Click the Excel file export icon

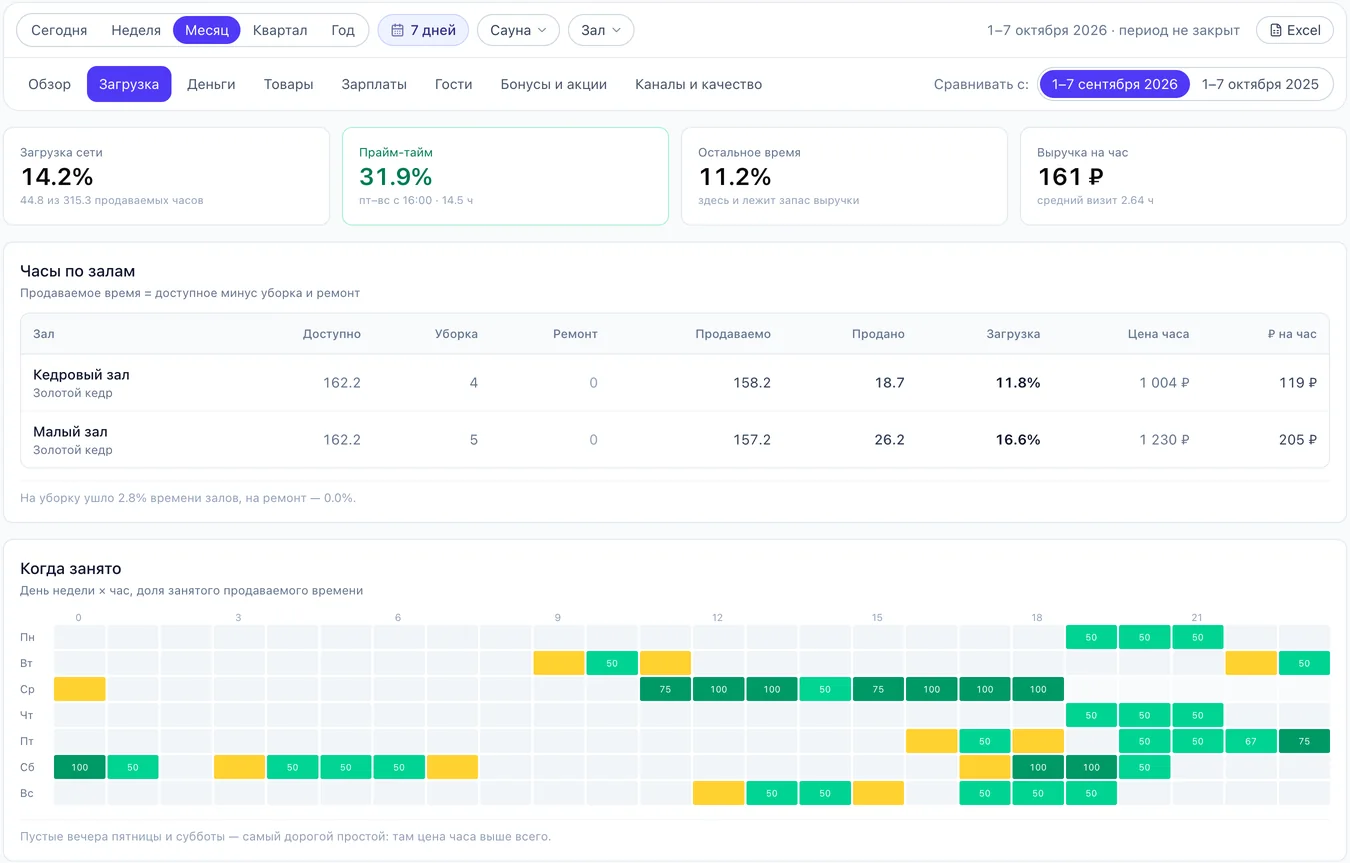point(1275,30)
